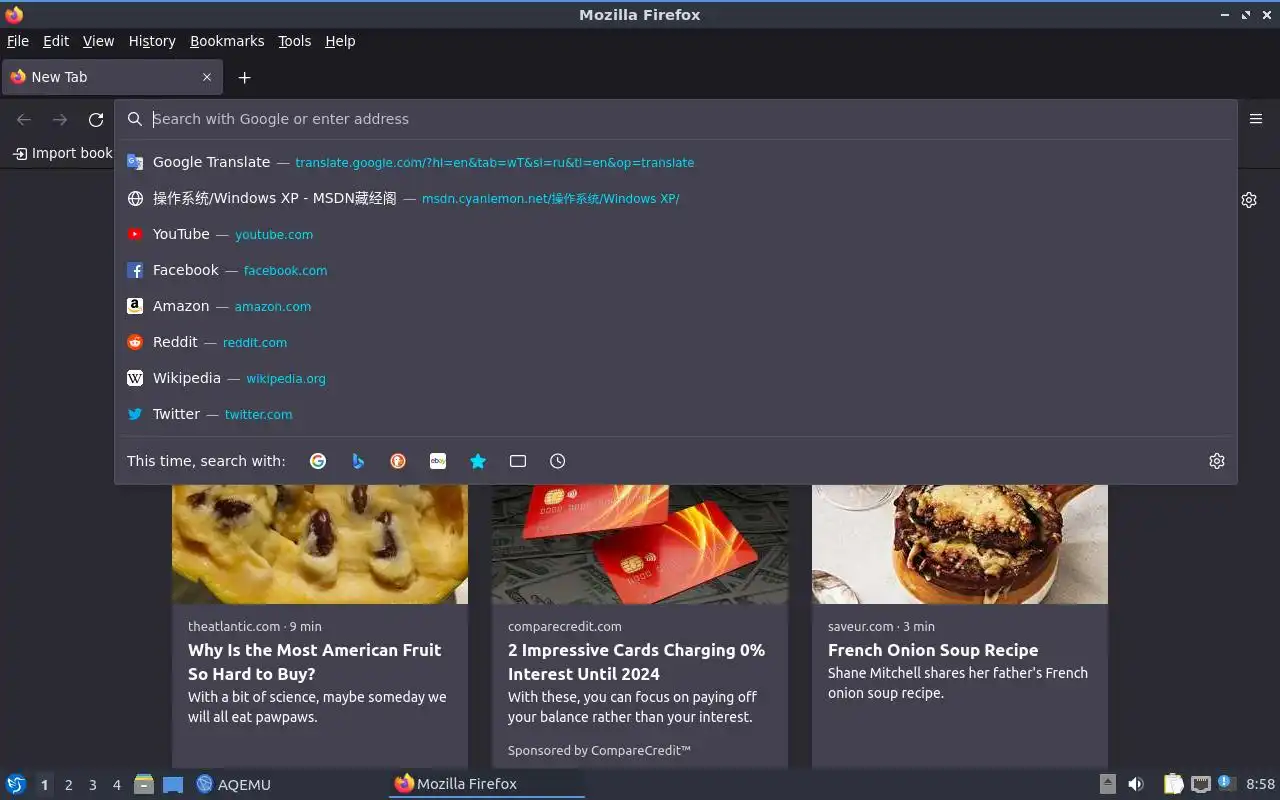Open a new tab with plus button
The height and width of the screenshot is (800, 1280).
244,77
